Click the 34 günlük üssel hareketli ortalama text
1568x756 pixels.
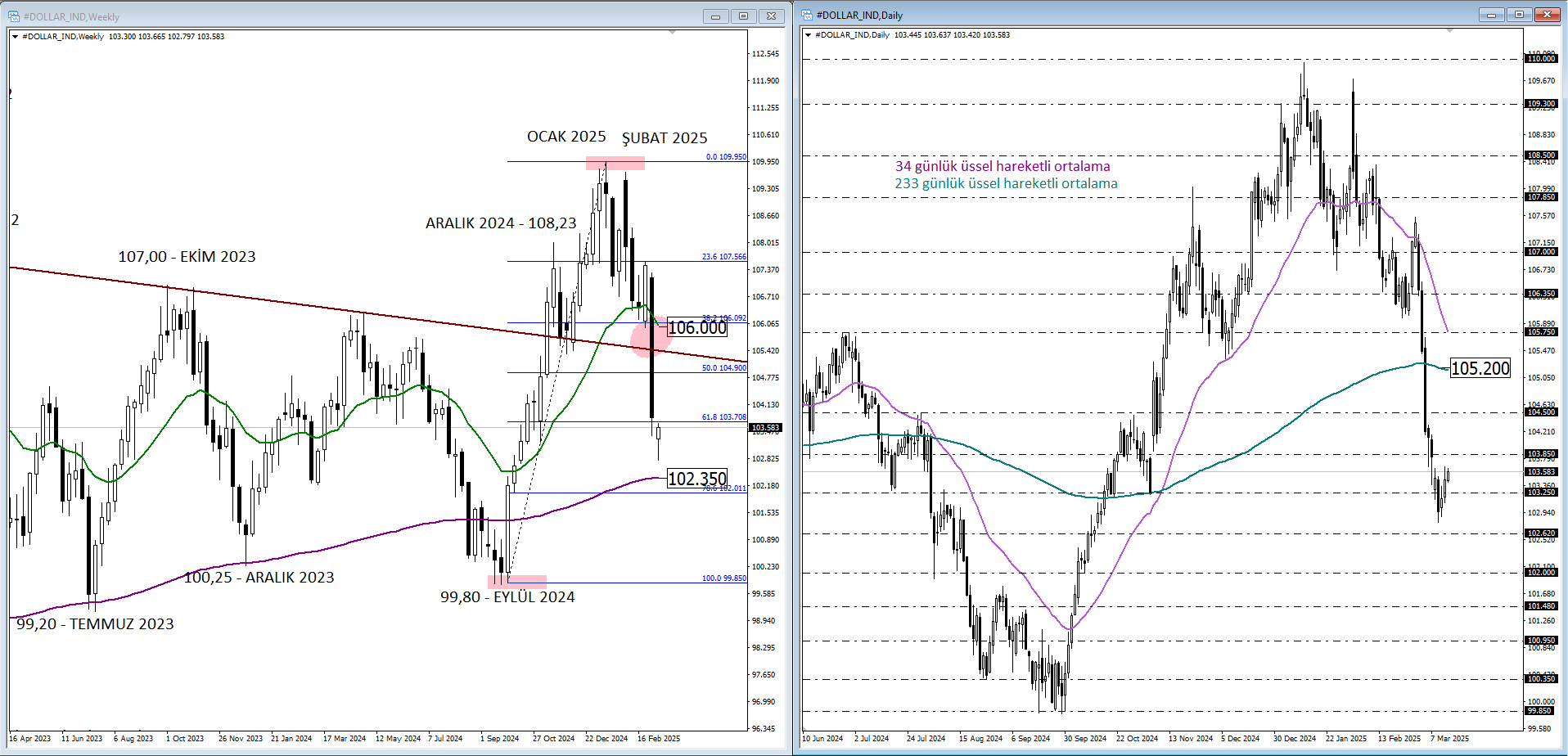point(1003,166)
